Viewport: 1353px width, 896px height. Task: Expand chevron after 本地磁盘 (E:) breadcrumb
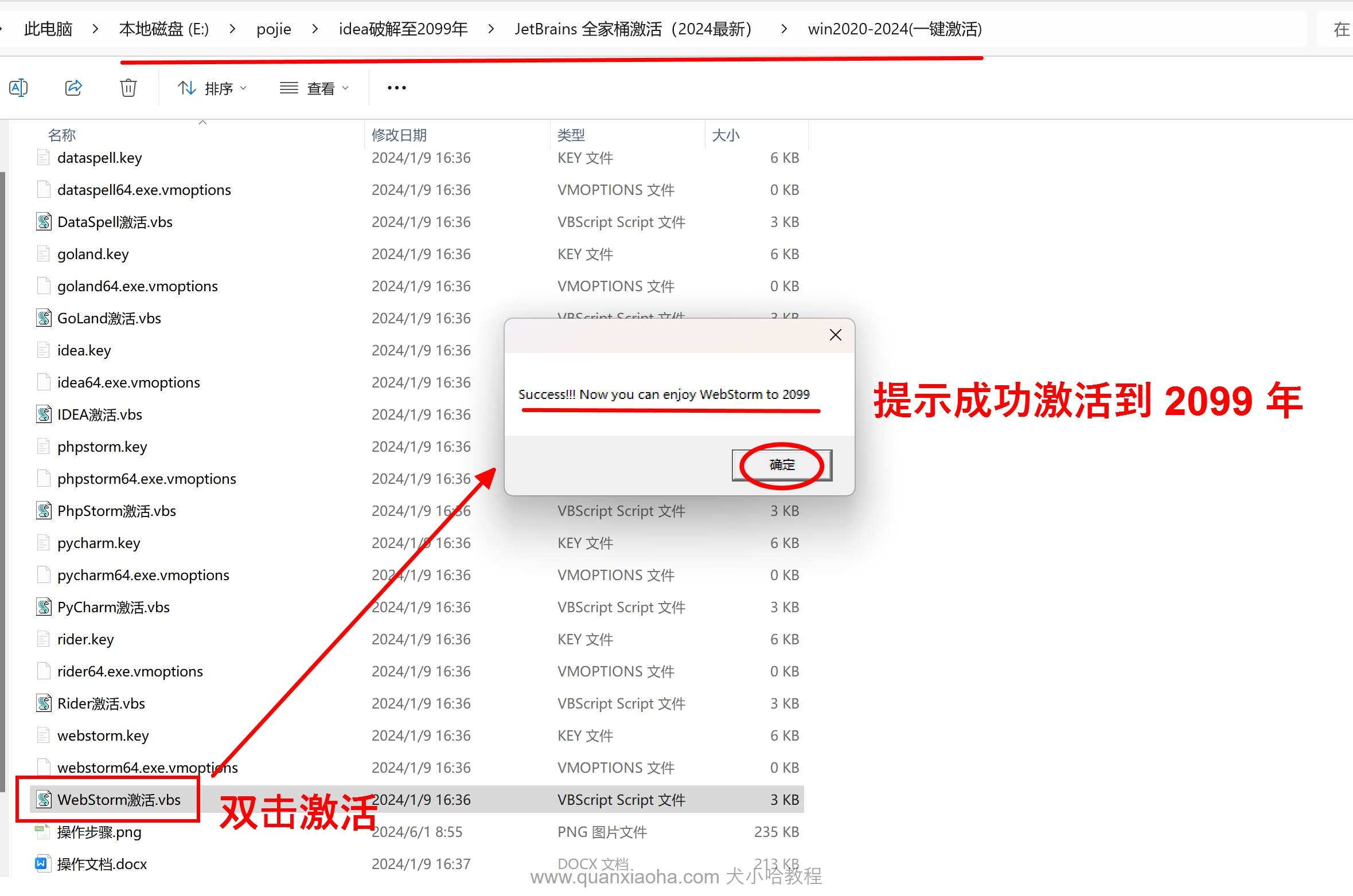click(232, 29)
